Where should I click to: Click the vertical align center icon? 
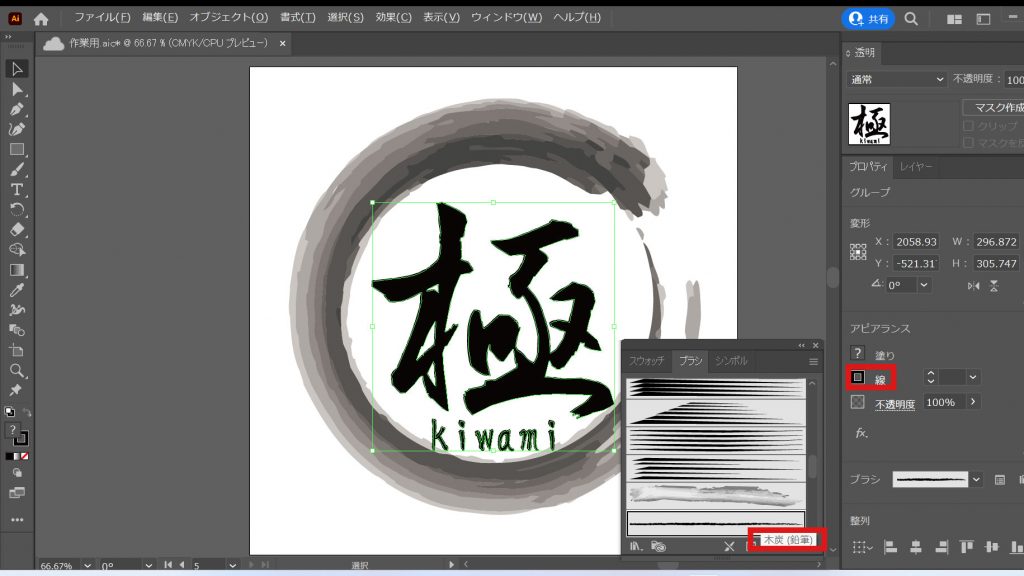tap(992, 547)
